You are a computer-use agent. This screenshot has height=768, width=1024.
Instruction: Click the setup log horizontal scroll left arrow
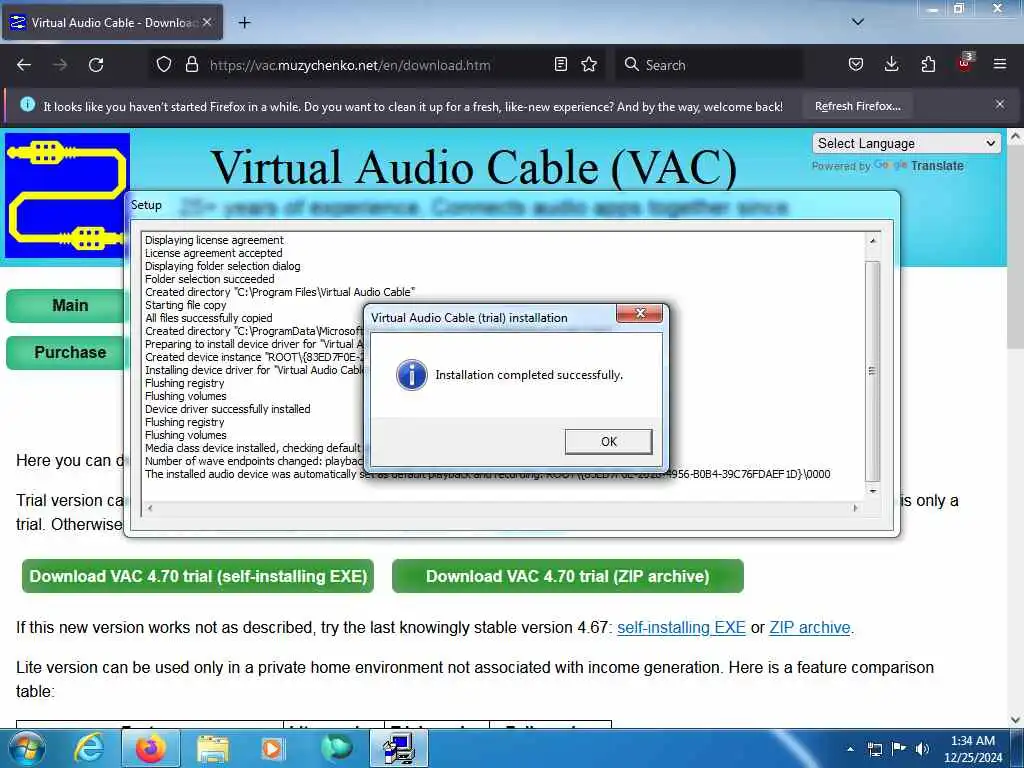point(150,508)
